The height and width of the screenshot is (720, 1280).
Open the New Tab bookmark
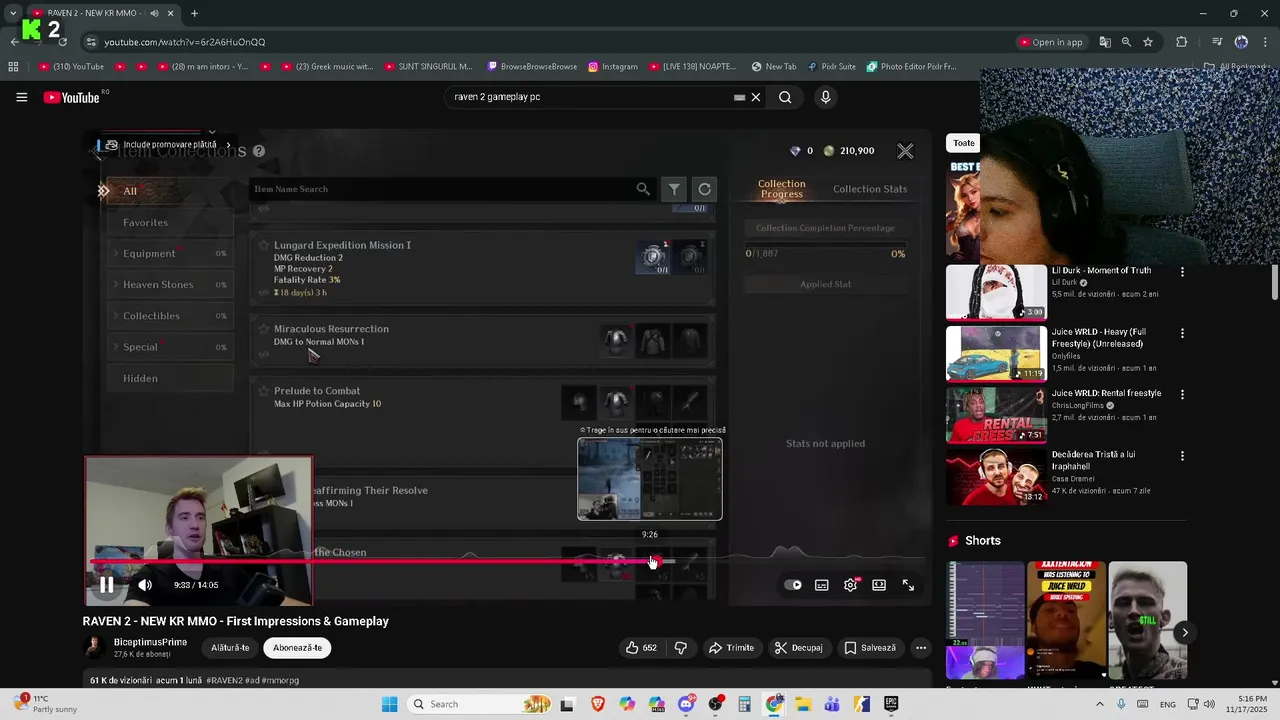pos(773,67)
